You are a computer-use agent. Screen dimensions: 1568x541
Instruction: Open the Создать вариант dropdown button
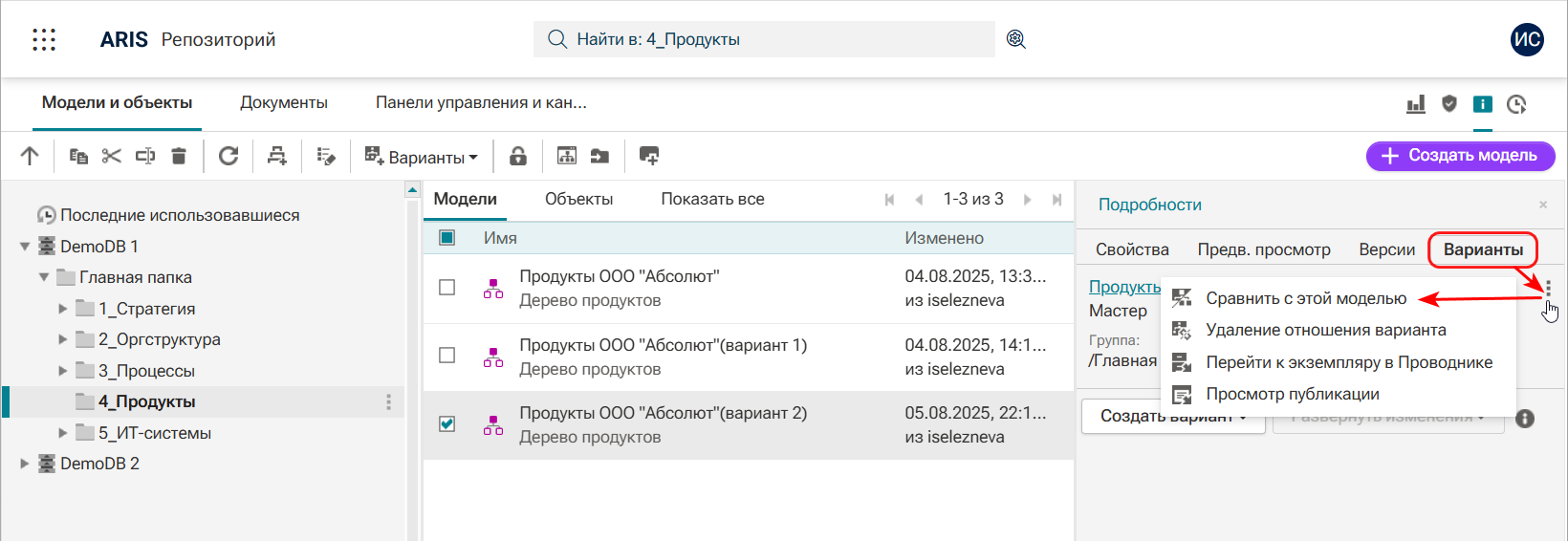1173,417
